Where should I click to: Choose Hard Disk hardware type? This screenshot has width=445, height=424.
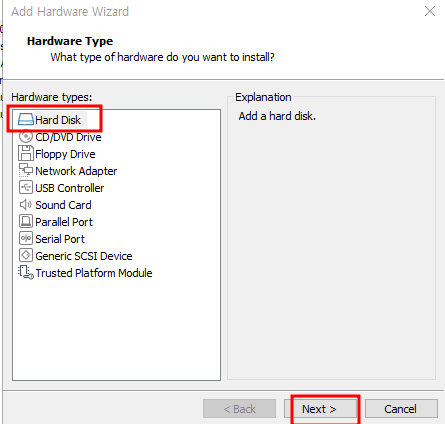pyautogui.click(x=58, y=120)
